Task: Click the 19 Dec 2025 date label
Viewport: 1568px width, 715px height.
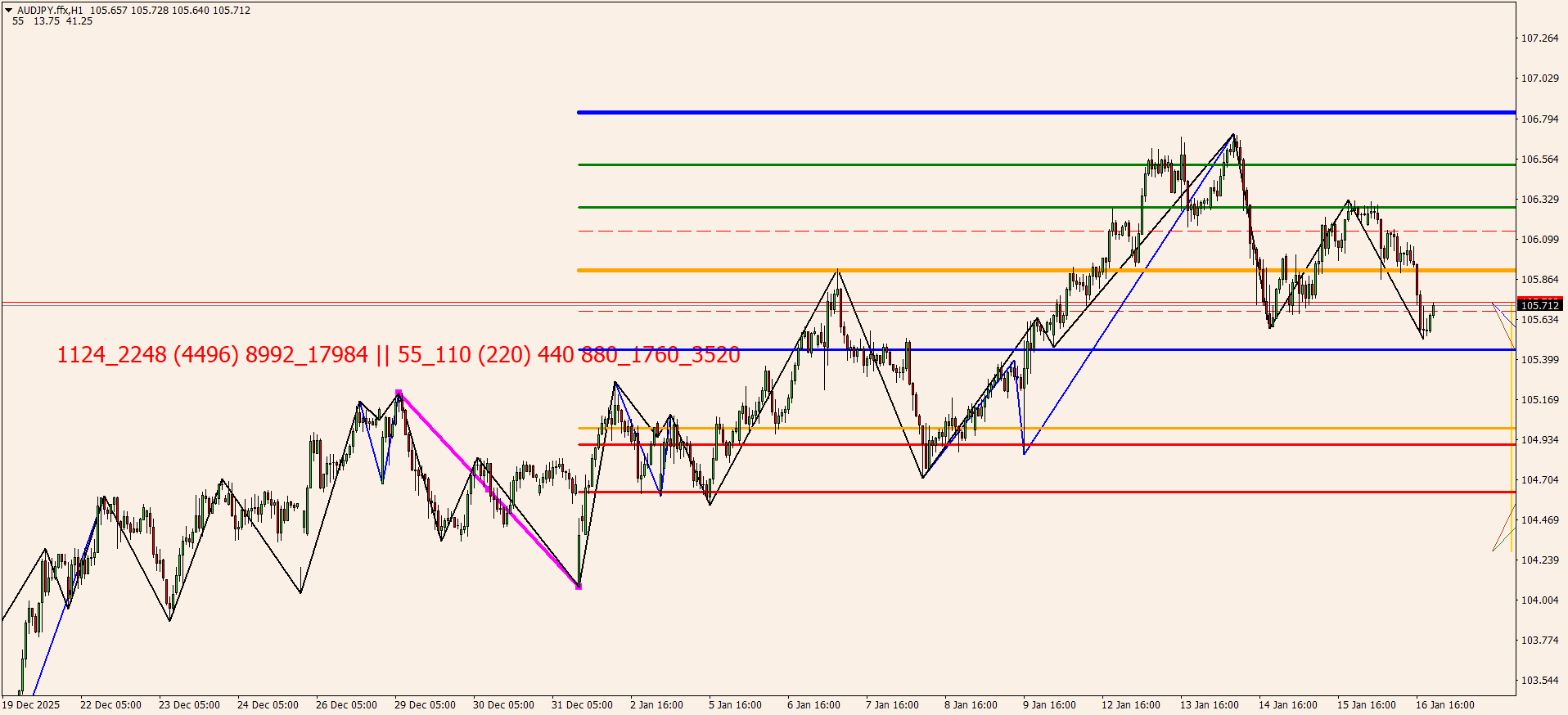Action: (31, 704)
